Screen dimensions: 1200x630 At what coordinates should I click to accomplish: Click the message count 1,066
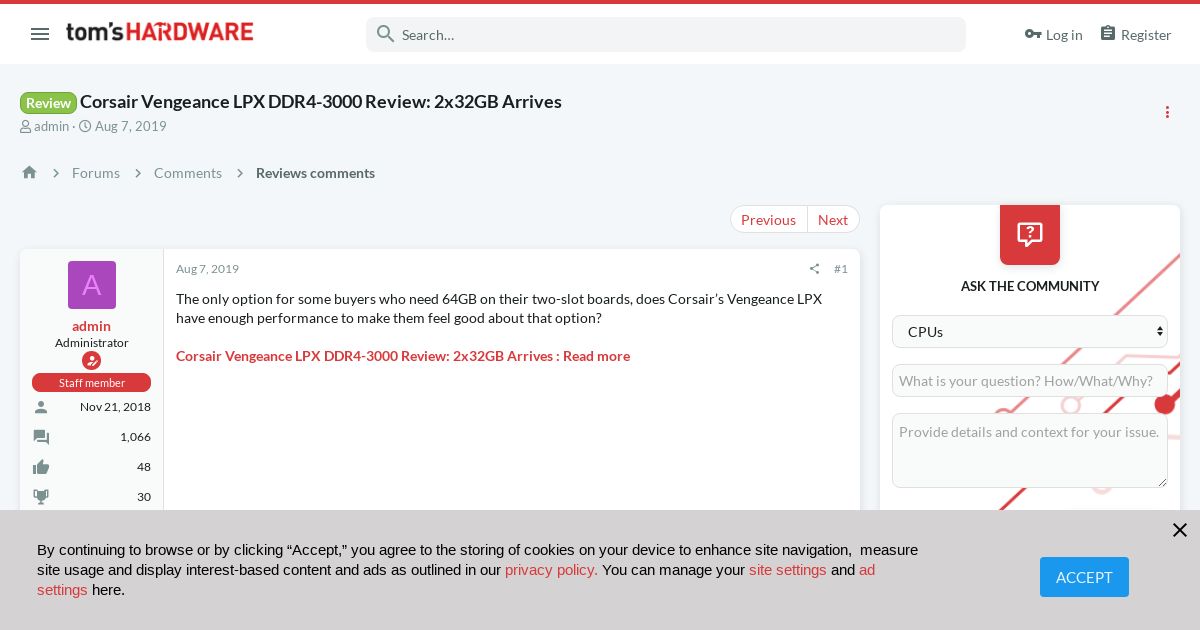[135, 437]
